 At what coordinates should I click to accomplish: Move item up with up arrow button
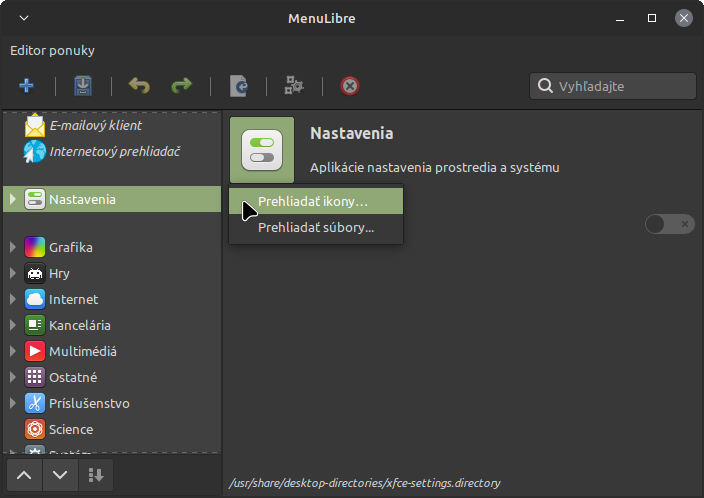[x=24, y=475]
